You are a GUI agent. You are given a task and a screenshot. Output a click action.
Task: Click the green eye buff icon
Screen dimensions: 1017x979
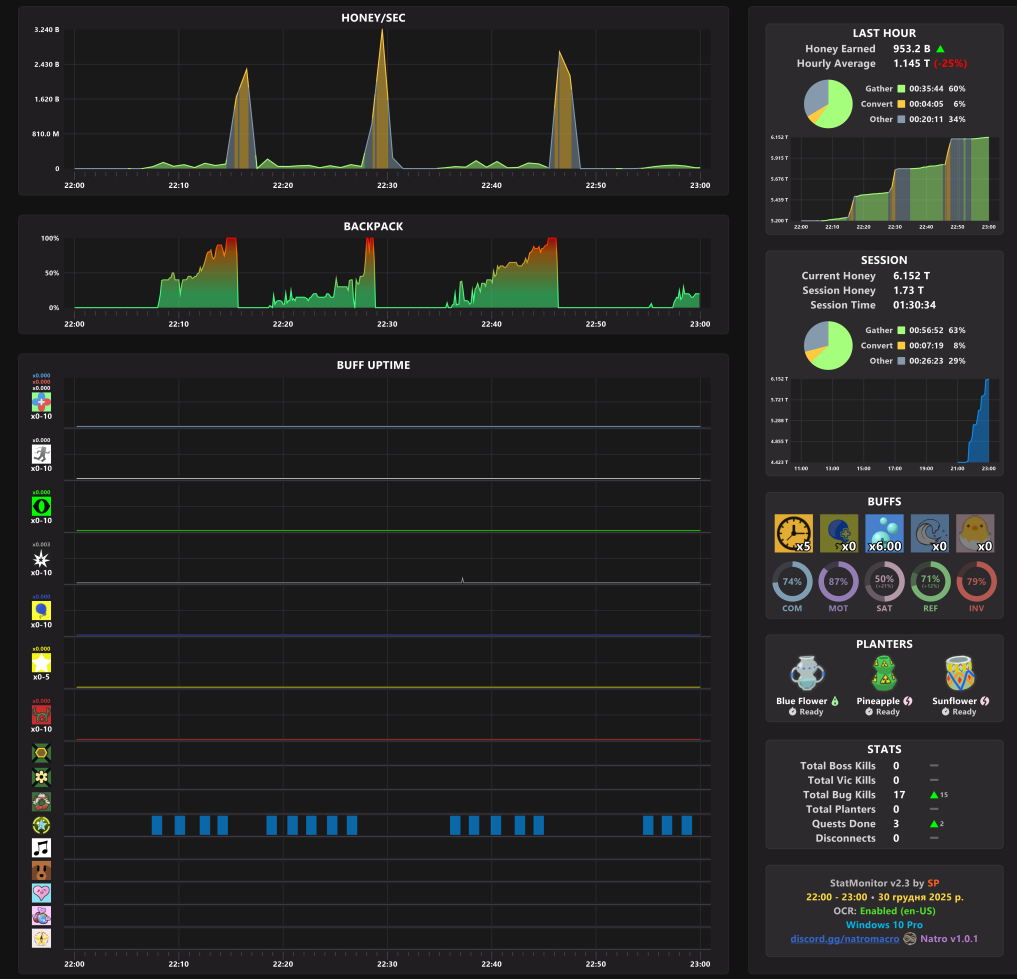coord(42,506)
